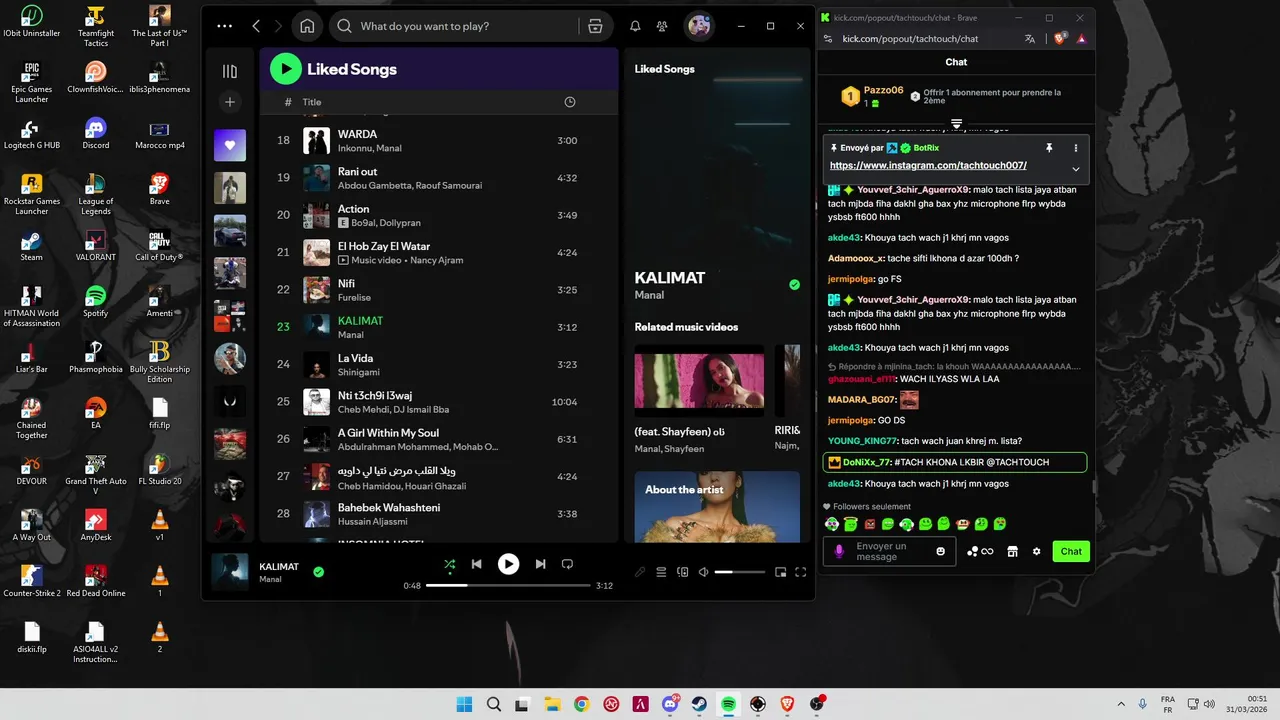
Task: Open the play queue icon
Action: 661,572
